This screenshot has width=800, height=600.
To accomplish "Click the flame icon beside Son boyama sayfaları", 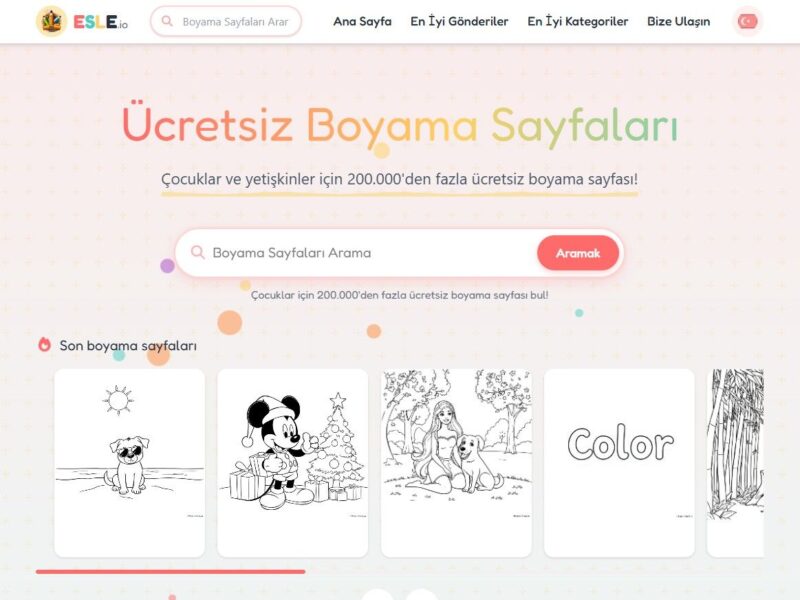I will point(44,345).
